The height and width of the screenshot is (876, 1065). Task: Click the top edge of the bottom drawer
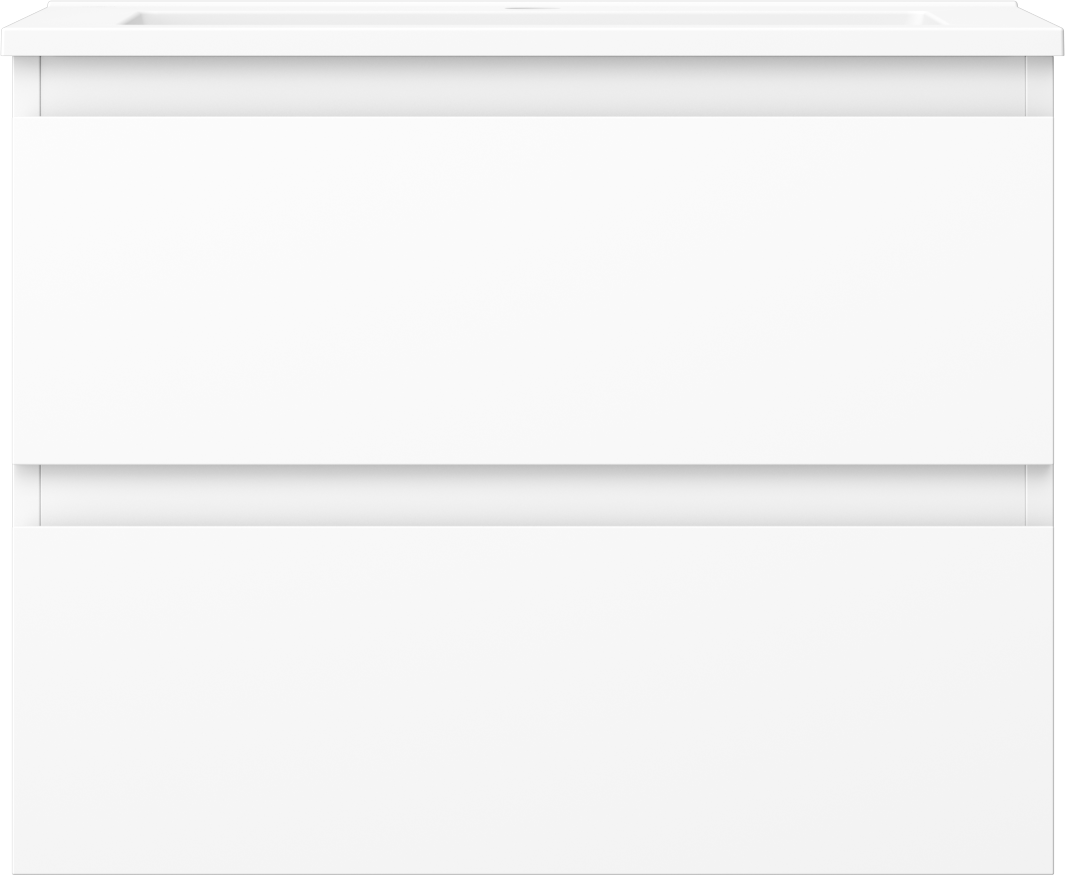[x=533, y=527]
